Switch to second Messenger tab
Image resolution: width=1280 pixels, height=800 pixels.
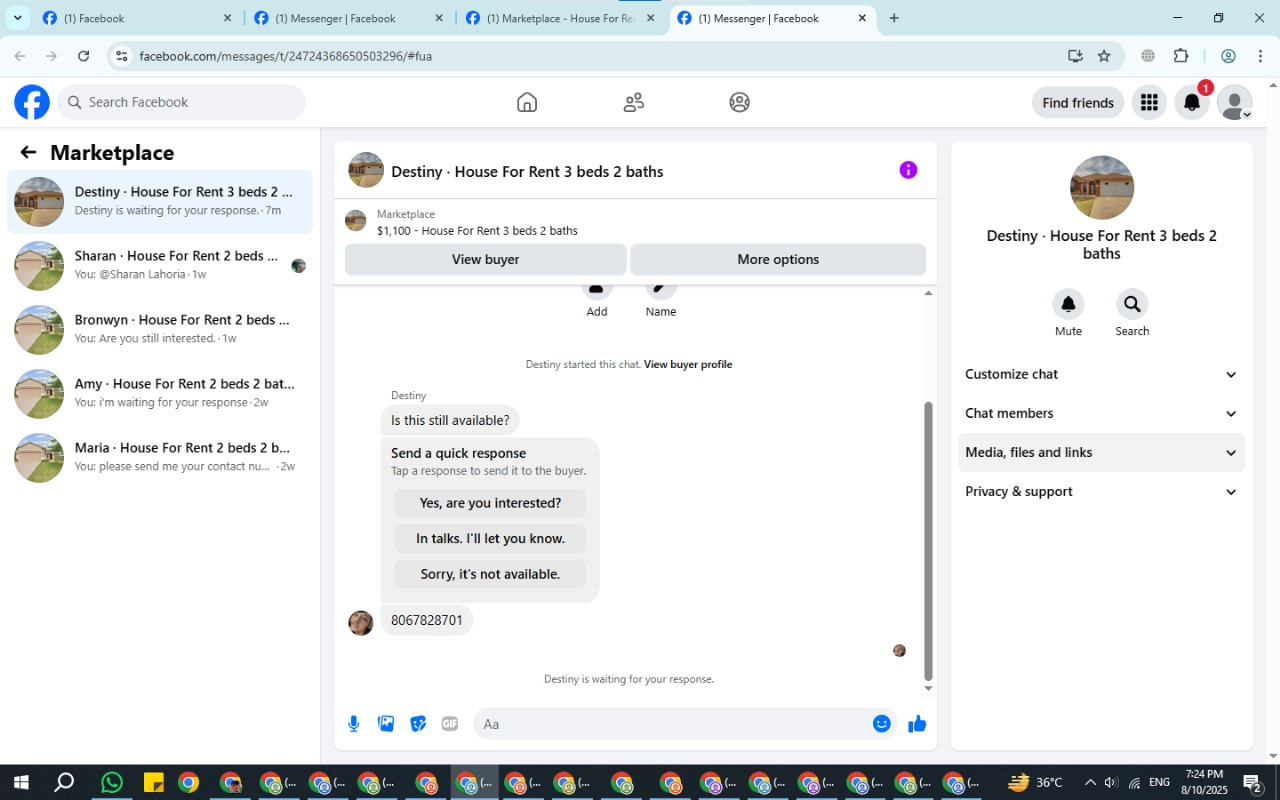[347, 18]
